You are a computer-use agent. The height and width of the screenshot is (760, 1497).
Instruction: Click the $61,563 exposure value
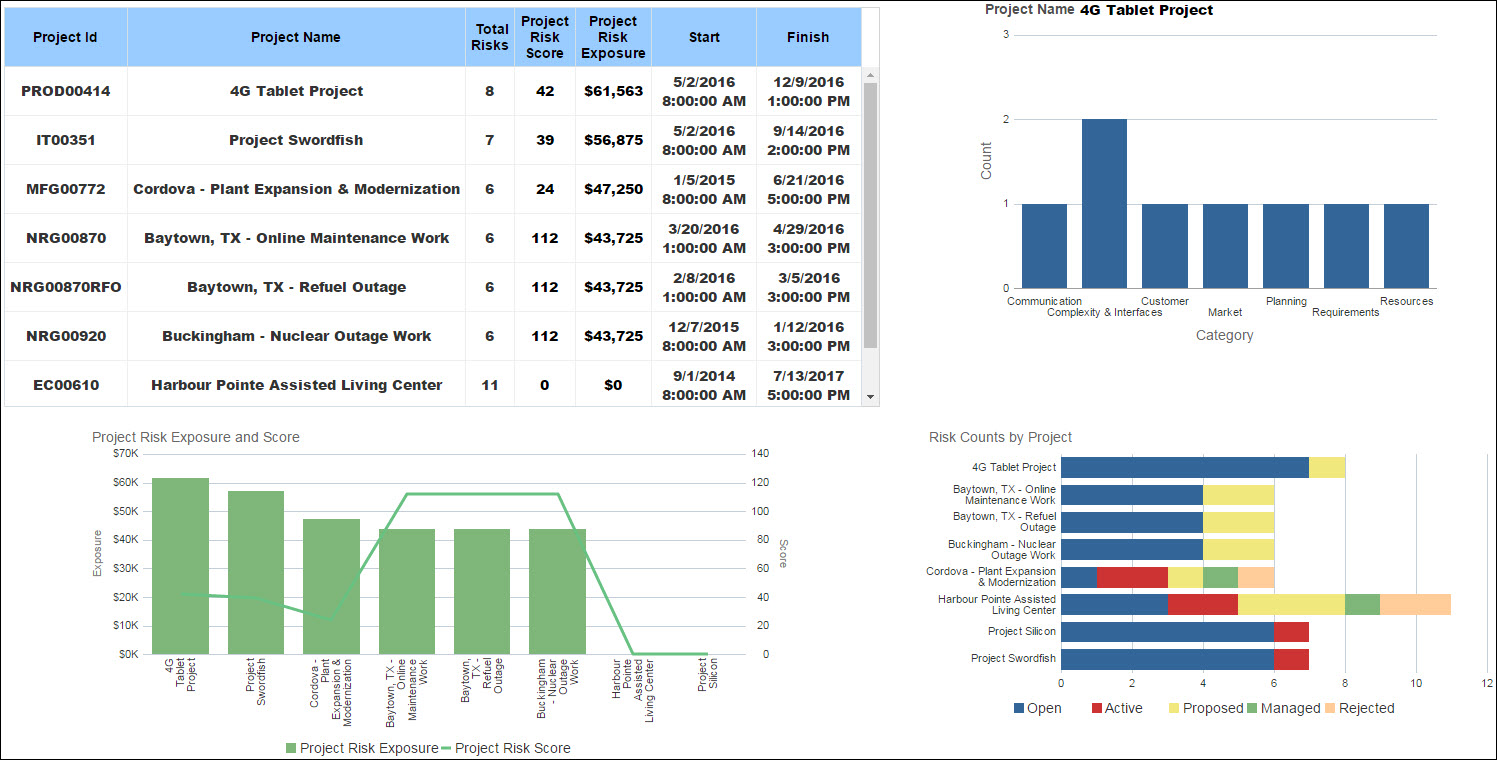pos(613,91)
